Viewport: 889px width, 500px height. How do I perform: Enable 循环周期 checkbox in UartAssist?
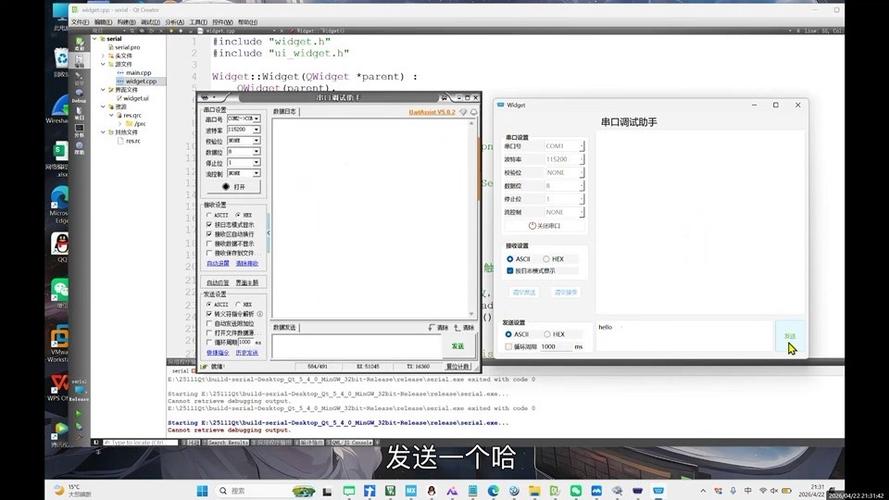click(209, 342)
